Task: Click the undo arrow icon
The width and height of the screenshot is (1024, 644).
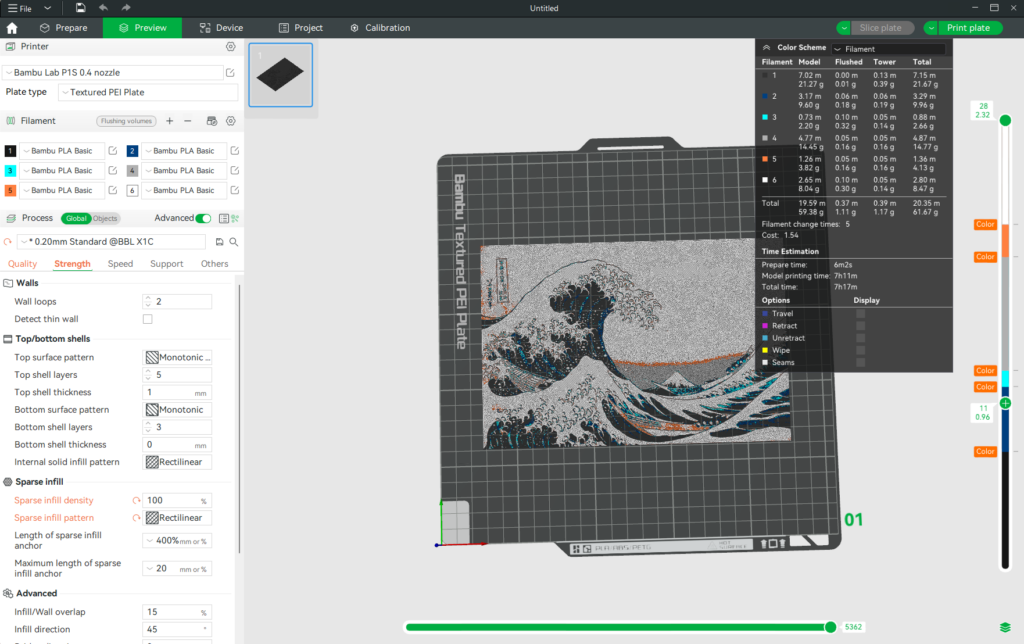Action: (103, 8)
